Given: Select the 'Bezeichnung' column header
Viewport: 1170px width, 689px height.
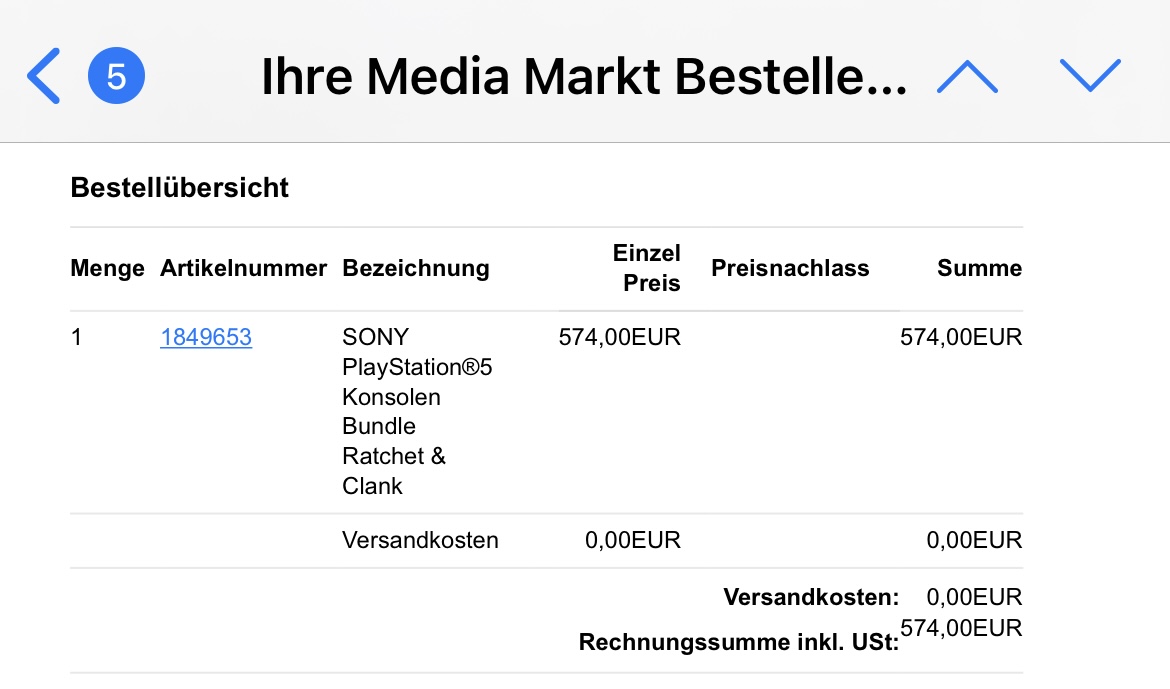Looking at the screenshot, I should (416, 268).
